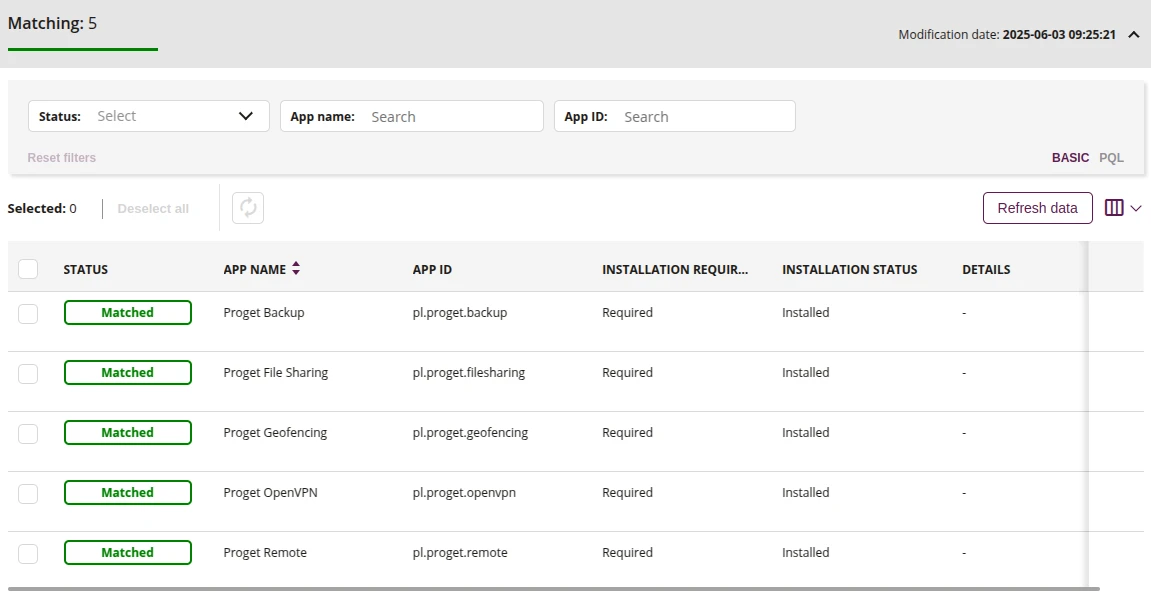This screenshot has width=1151, height=598.
Task: Click Matched badge for Proget Backup
Action: tap(128, 313)
